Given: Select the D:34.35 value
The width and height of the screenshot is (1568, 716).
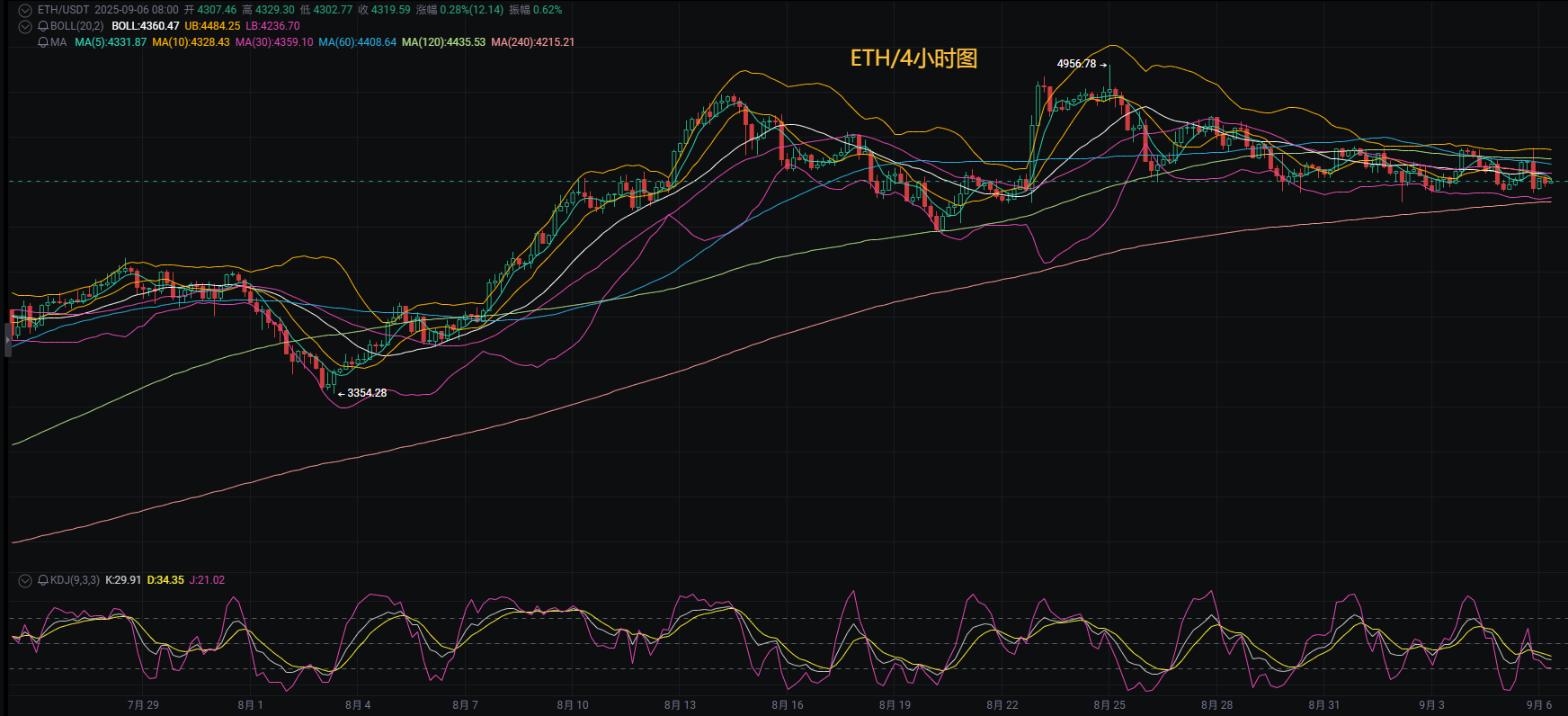Looking at the screenshot, I should point(165,580).
